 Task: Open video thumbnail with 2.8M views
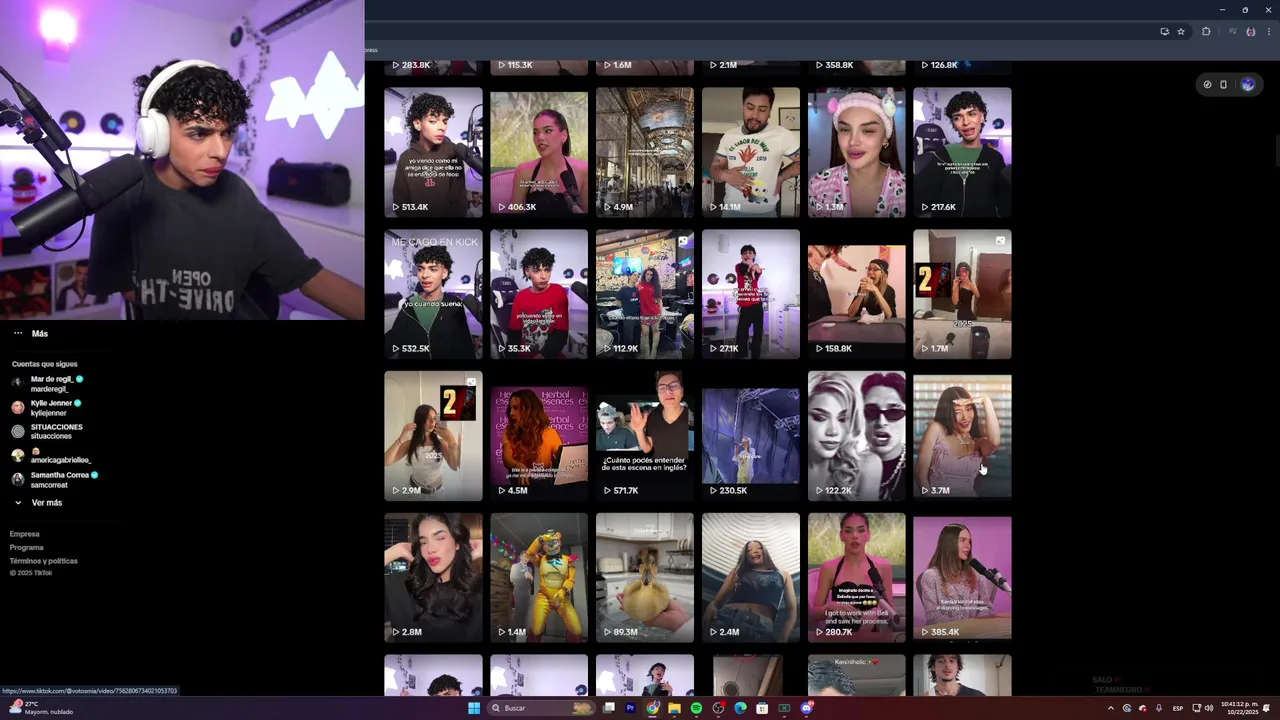433,578
